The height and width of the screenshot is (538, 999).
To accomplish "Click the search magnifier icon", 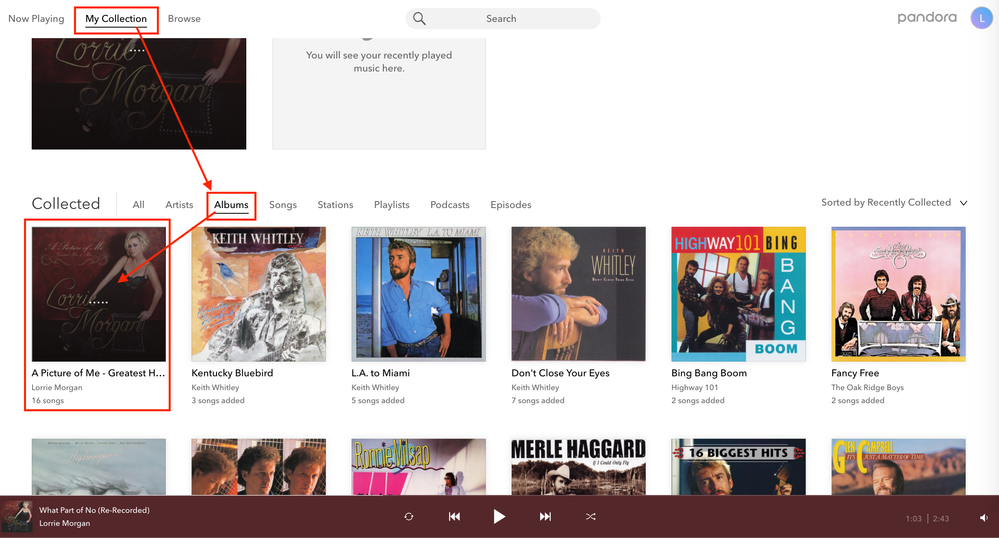I will pos(420,18).
